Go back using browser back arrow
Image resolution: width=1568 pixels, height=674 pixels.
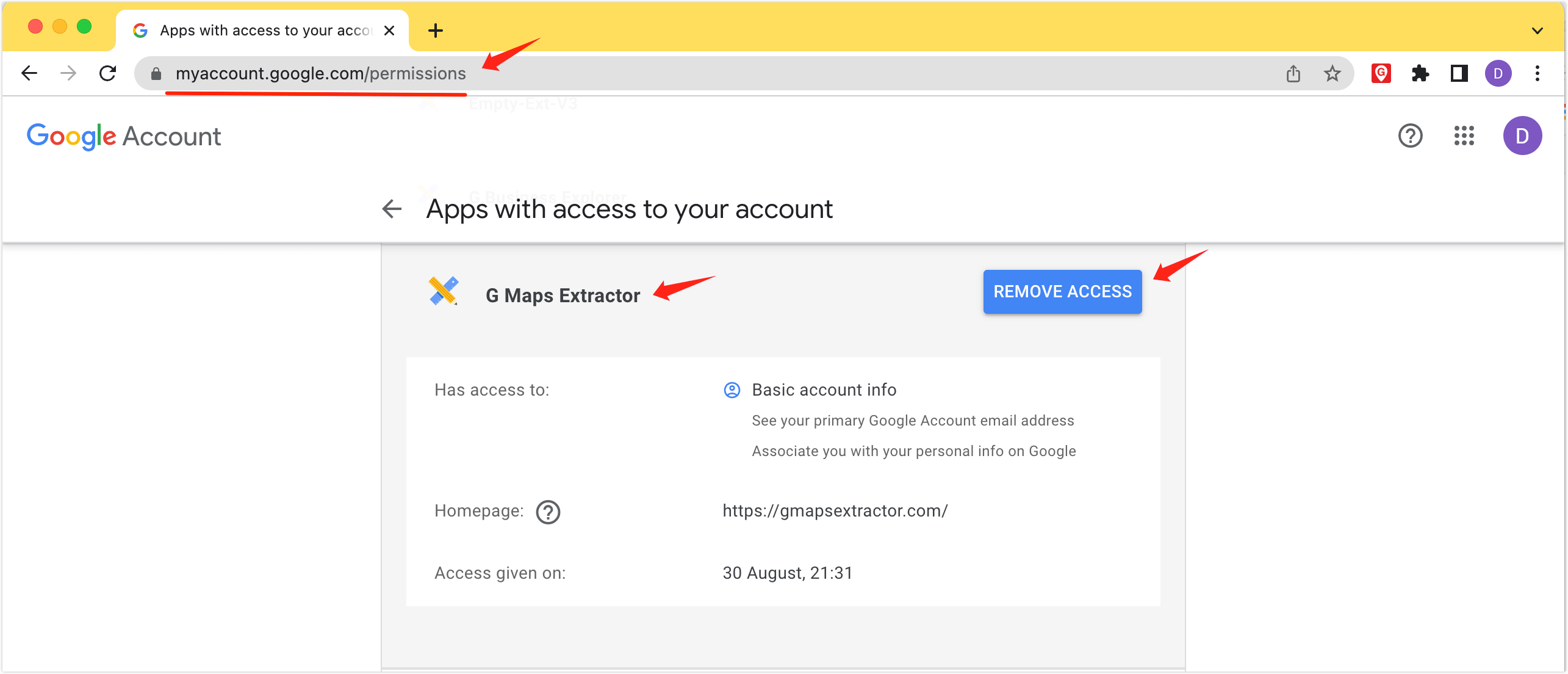tap(29, 73)
